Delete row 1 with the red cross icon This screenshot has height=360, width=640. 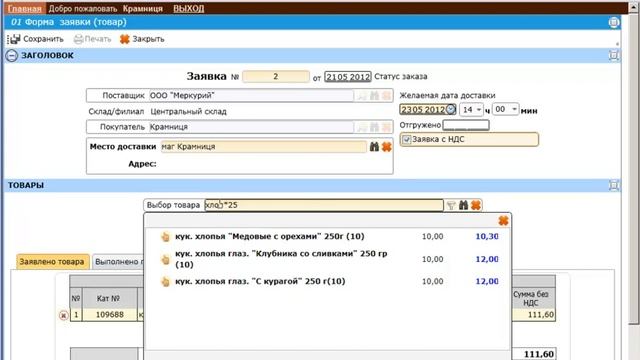[x=63, y=315]
